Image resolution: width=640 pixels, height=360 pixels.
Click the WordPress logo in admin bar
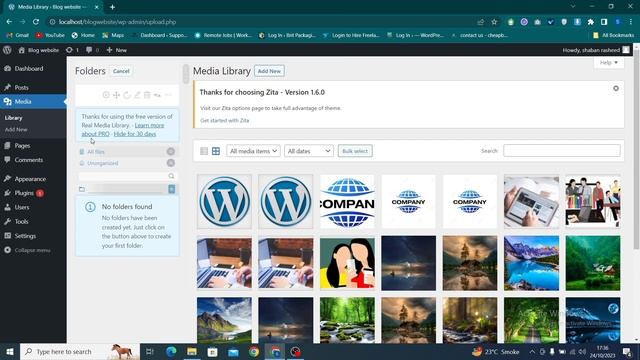(x=7, y=50)
